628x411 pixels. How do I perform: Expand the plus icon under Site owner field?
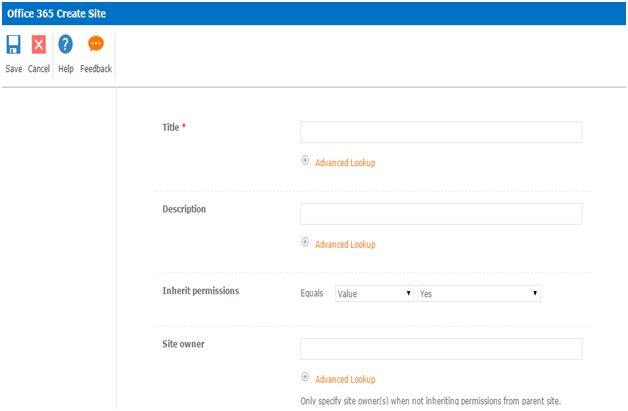305,377
